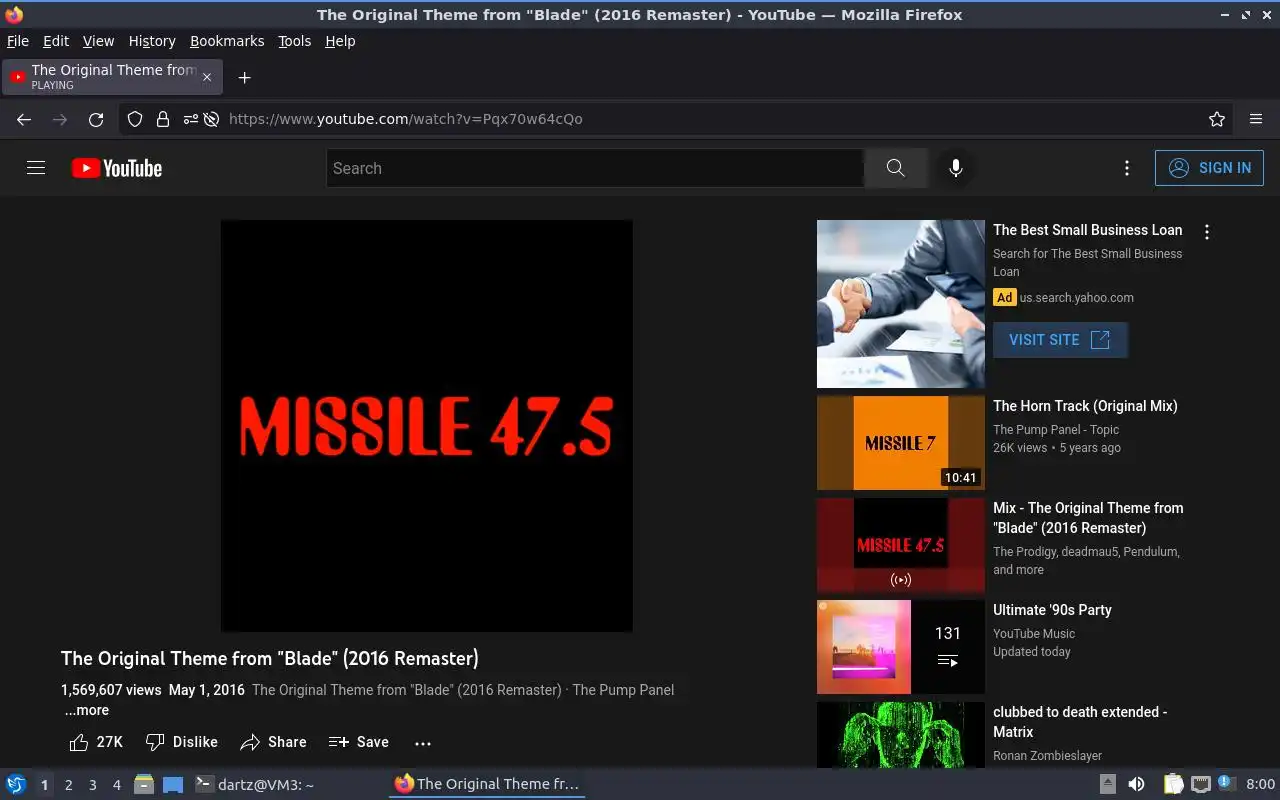The height and width of the screenshot is (800, 1280).
Task: Switch to workspace 2
Action: tap(69, 785)
